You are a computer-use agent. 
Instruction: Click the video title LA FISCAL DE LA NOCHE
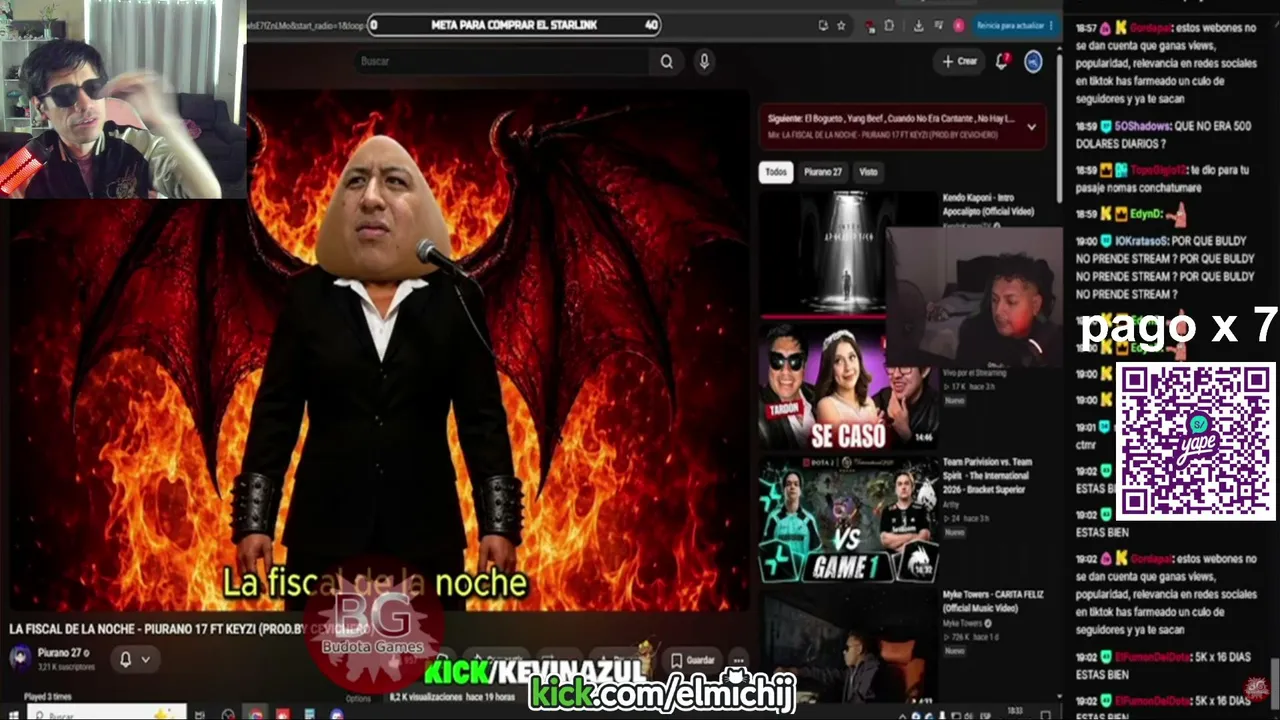[x=190, y=629]
